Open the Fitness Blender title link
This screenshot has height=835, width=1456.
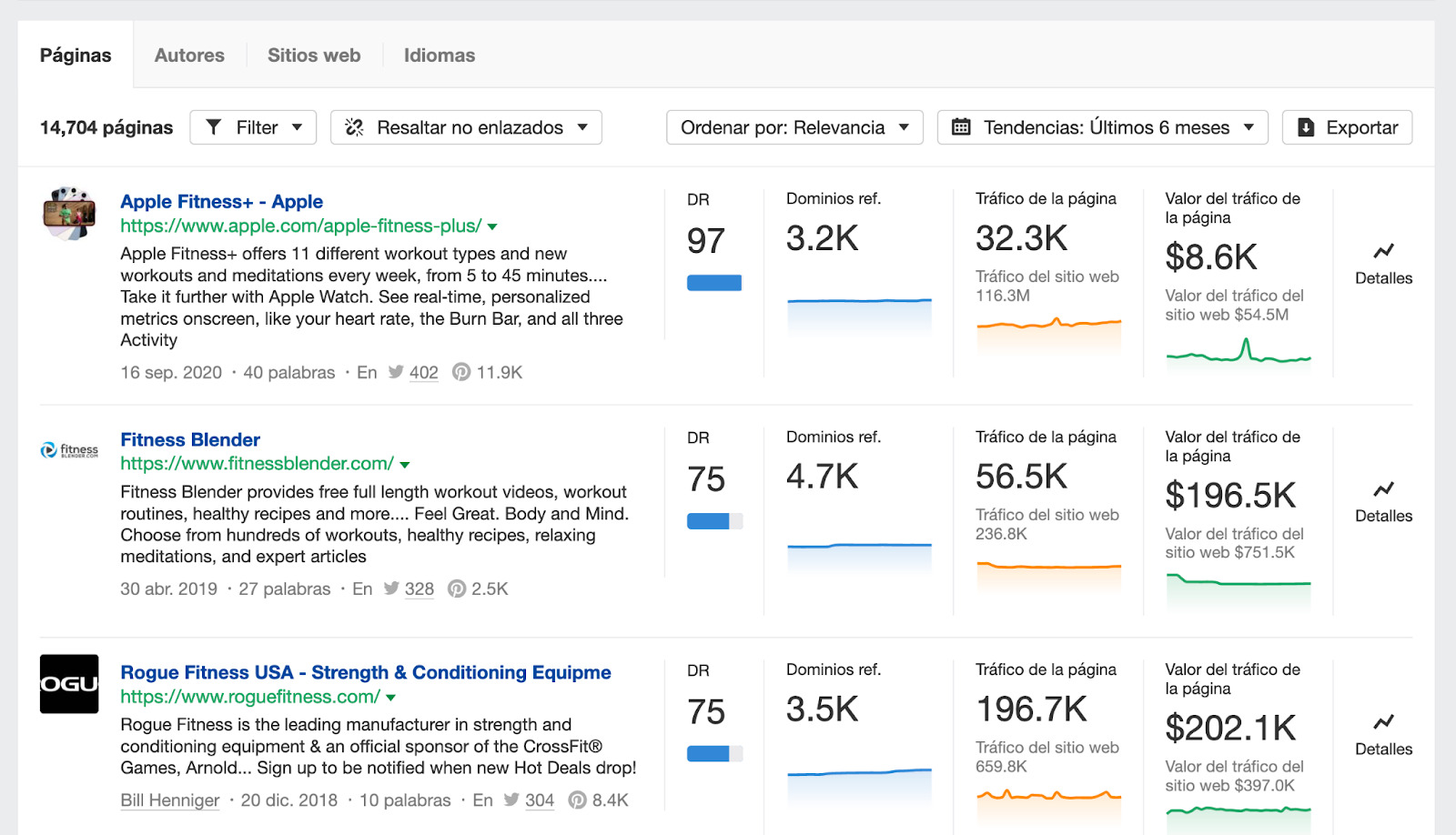pyautogui.click(x=190, y=440)
